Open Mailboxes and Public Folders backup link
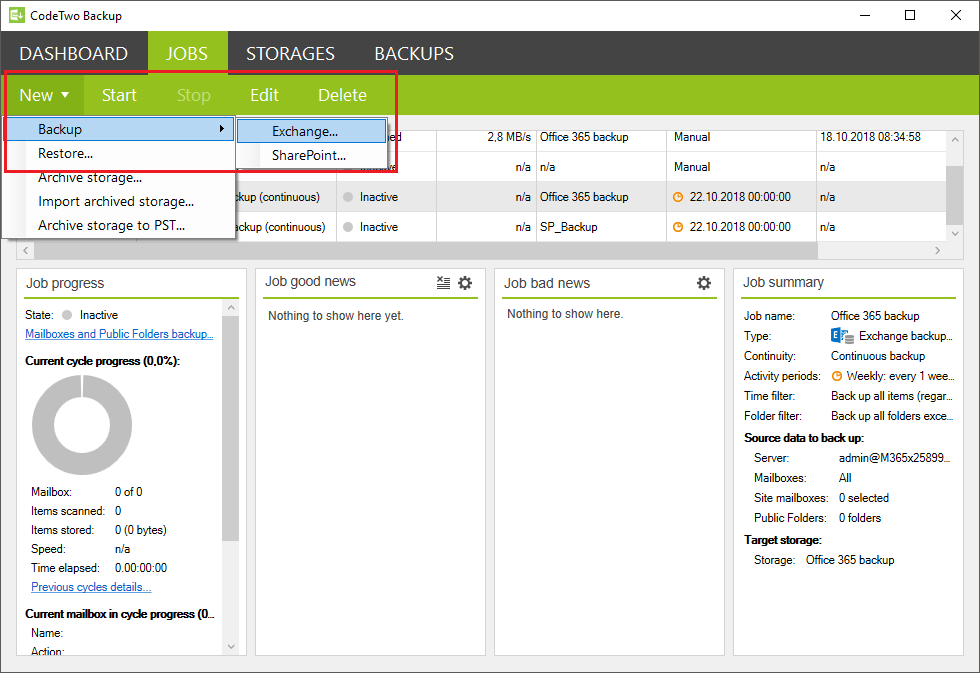 click(x=119, y=334)
